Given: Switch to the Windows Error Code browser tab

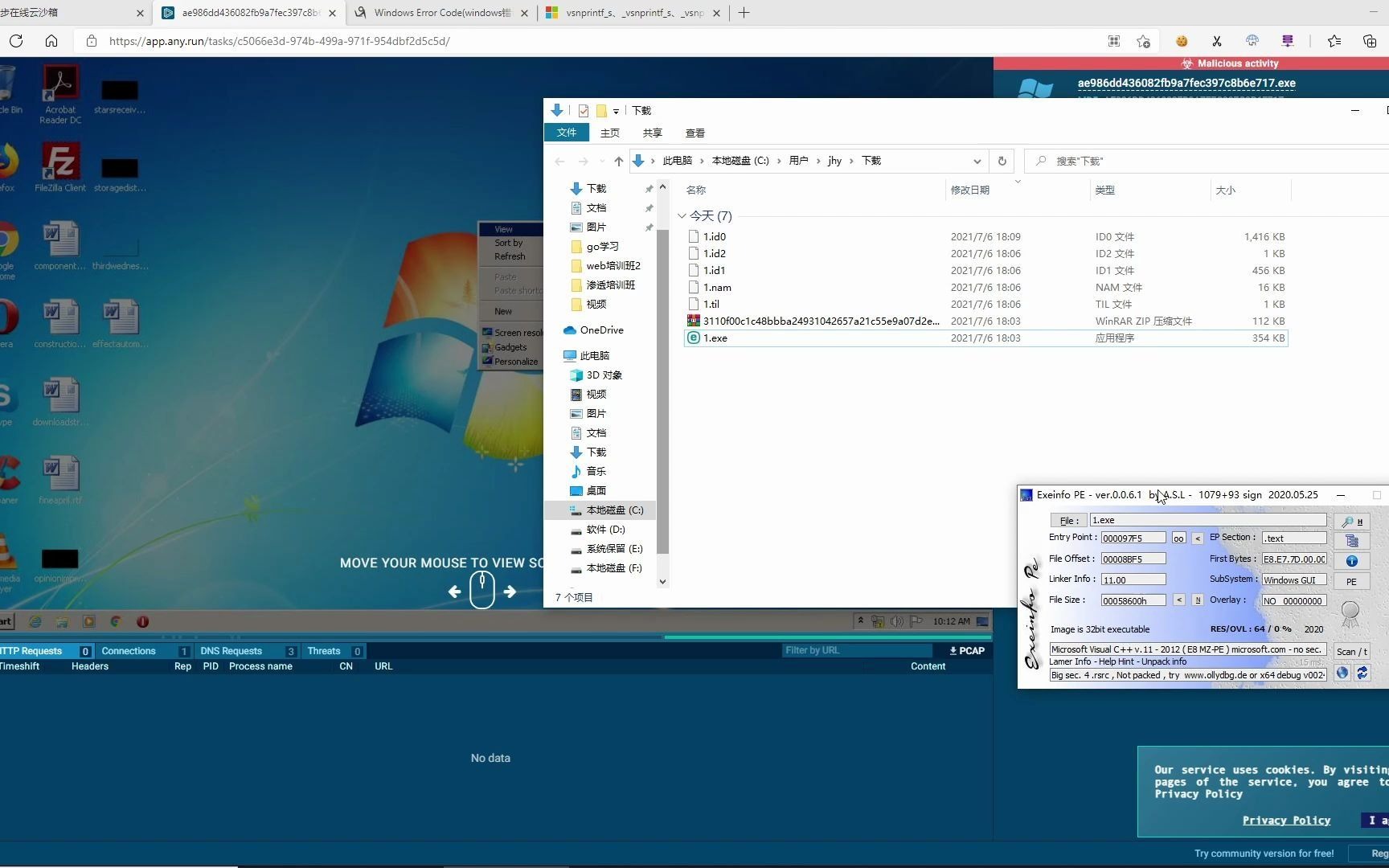Looking at the screenshot, I should [x=441, y=13].
